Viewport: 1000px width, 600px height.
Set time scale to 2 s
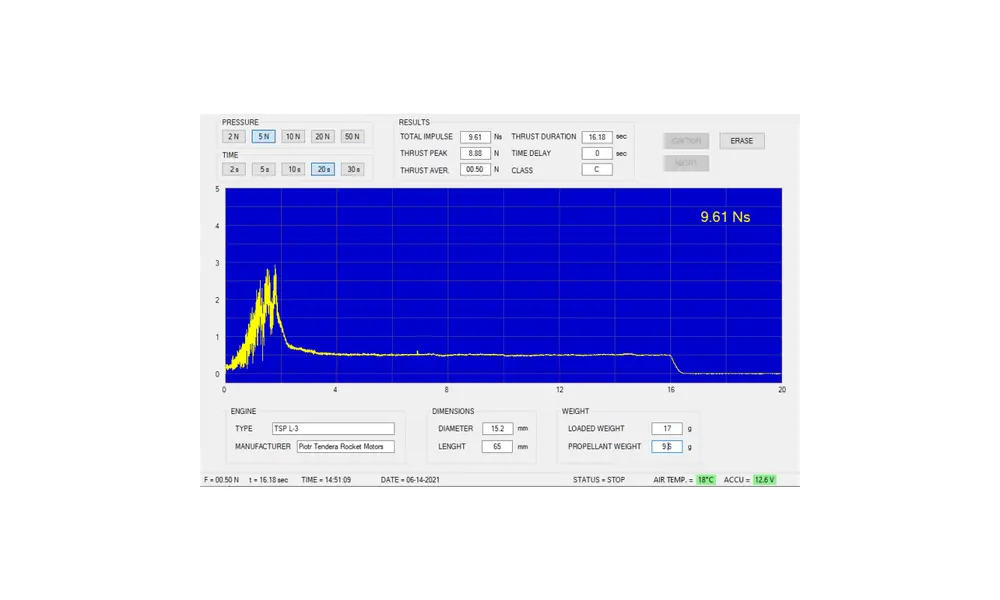click(x=233, y=170)
